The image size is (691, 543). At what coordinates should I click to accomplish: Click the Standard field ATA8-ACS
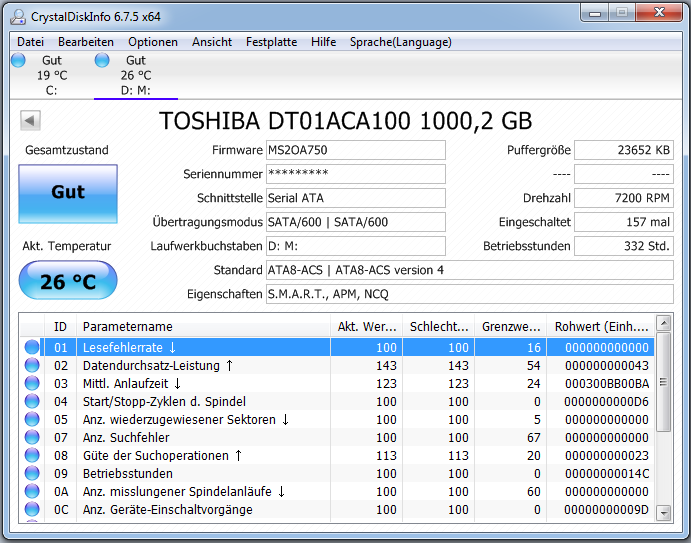470,270
